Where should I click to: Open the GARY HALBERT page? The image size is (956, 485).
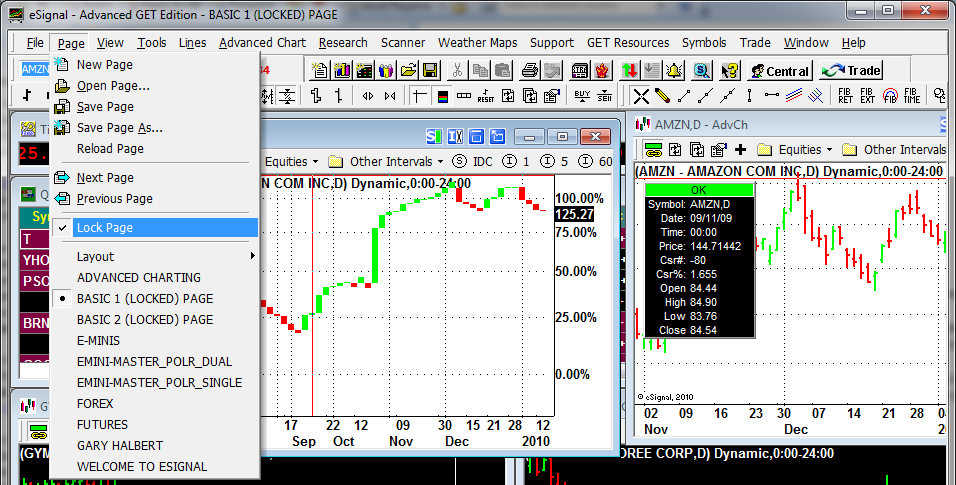pos(155,446)
